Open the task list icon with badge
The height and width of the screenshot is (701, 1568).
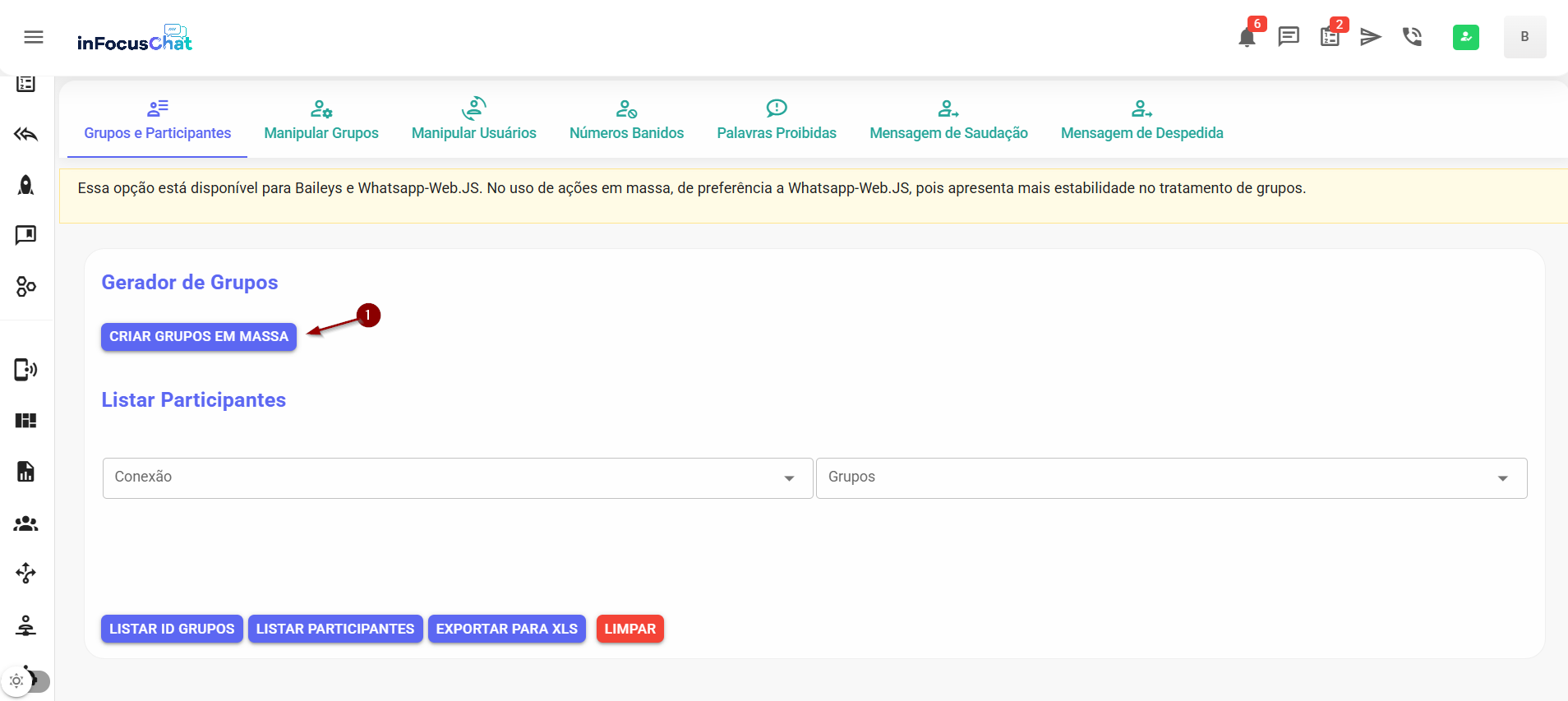(x=1330, y=37)
